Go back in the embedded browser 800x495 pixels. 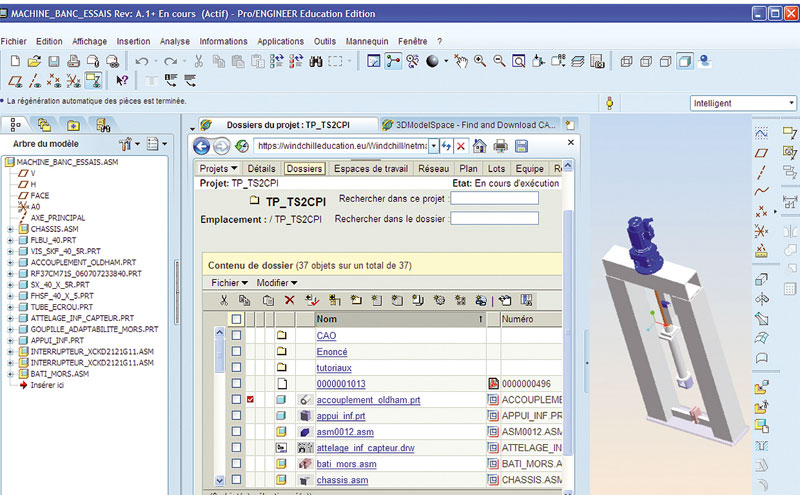[x=202, y=146]
